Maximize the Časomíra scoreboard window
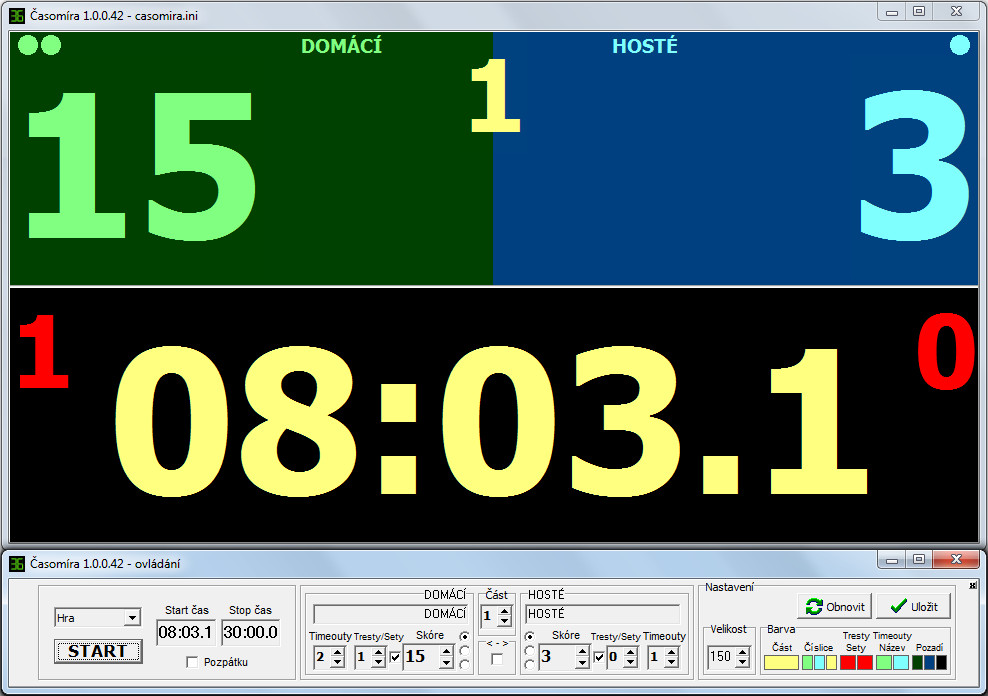Screen dimensions: 988x696 click(x=919, y=12)
